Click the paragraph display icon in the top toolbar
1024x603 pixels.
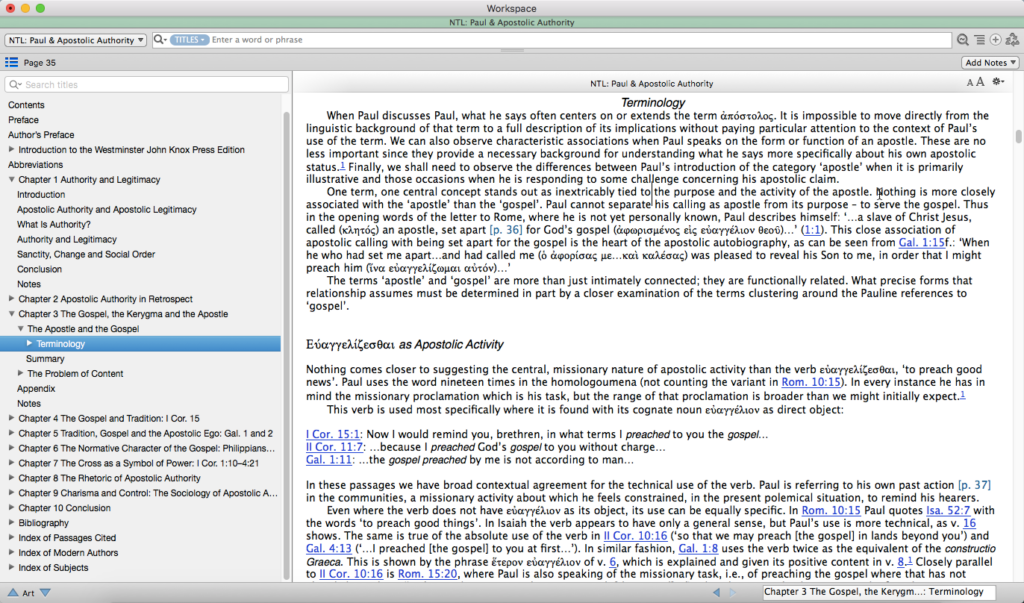[980, 40]
